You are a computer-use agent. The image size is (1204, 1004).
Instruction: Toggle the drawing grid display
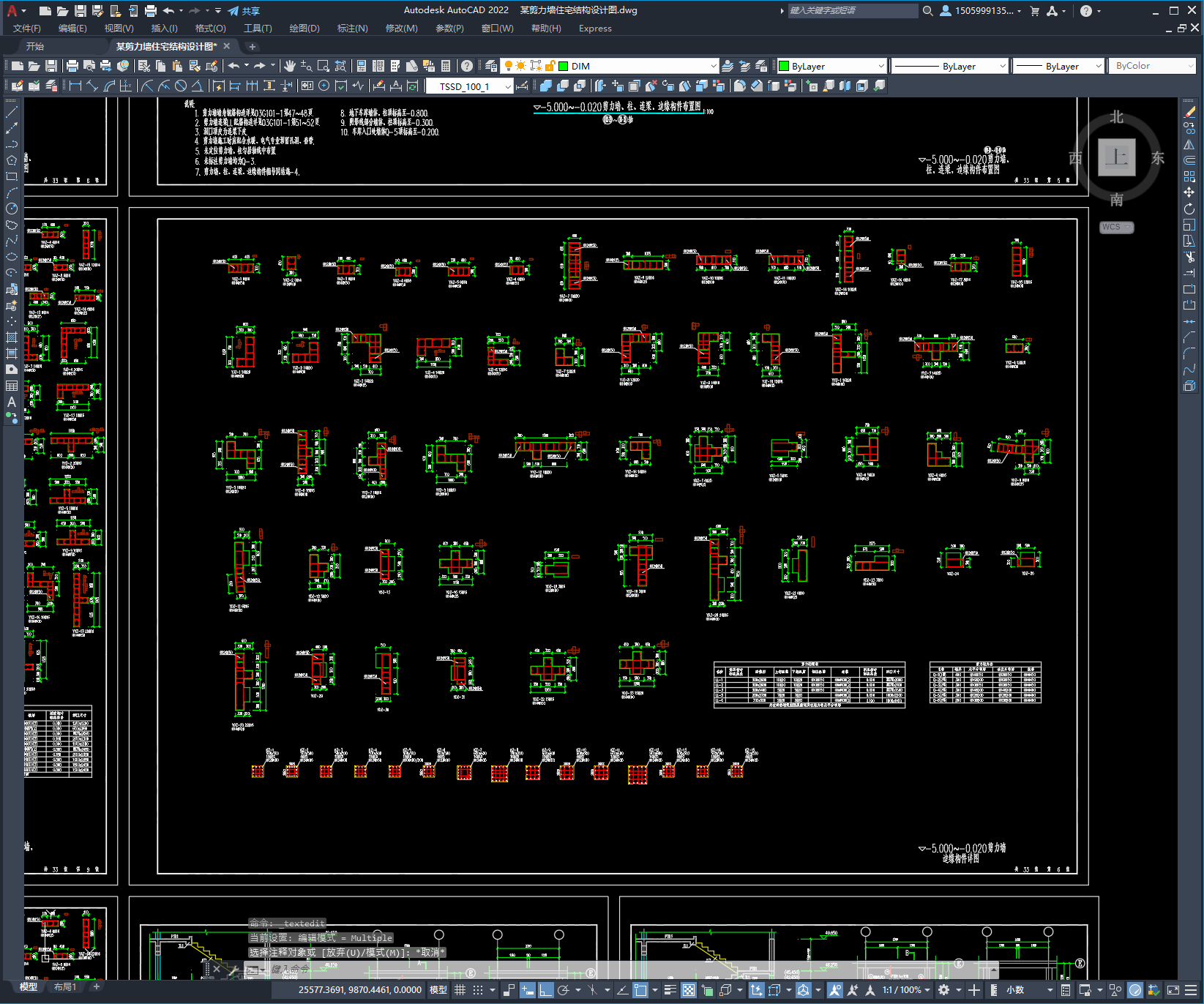460,989
